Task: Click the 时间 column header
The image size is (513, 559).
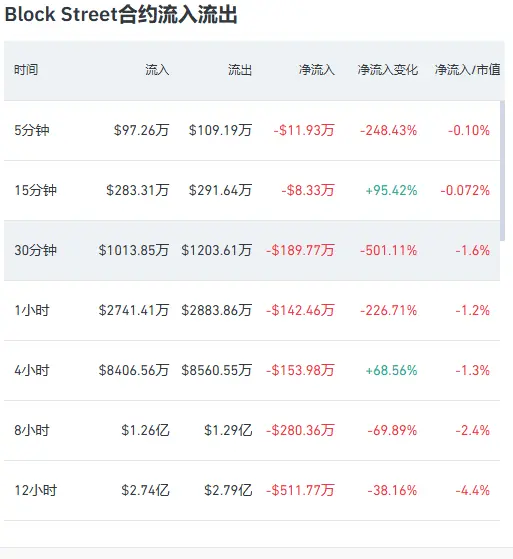Action: point(26,70)
